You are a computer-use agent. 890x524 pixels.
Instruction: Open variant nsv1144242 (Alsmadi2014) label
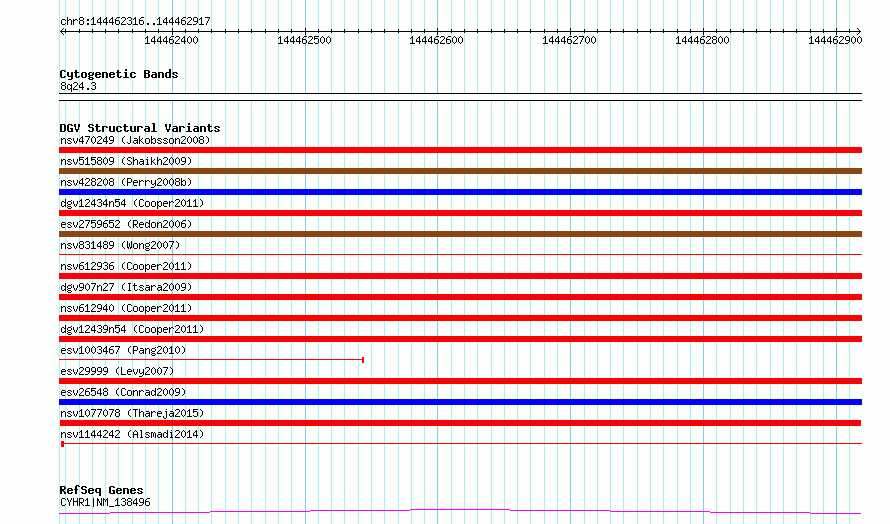click(132, 434)
